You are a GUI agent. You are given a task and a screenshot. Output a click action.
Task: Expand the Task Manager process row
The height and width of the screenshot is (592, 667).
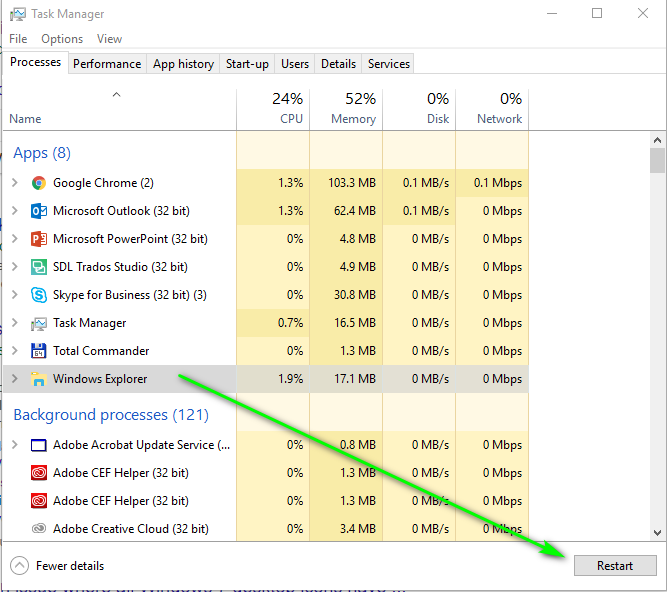pyautogui.click(x=15, y=323)
